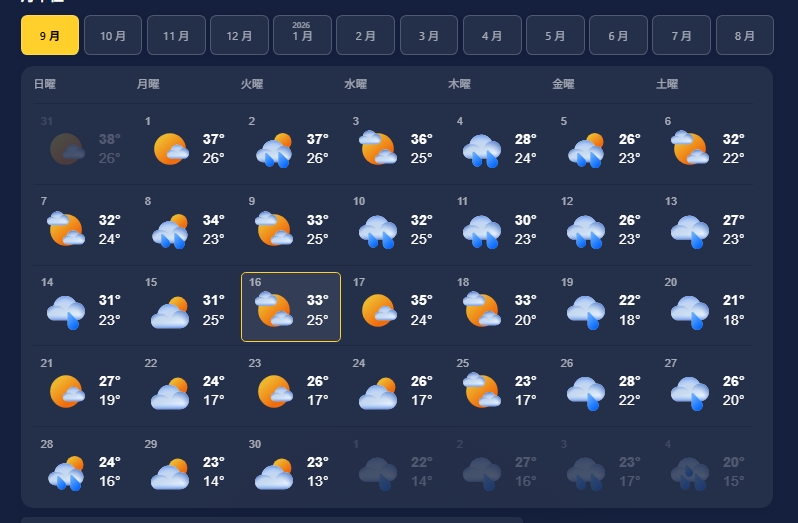Click the sun-and-rain icon on September 8
Screen dimensions: 798x523
pyautogui.click(x=170, y=231)
